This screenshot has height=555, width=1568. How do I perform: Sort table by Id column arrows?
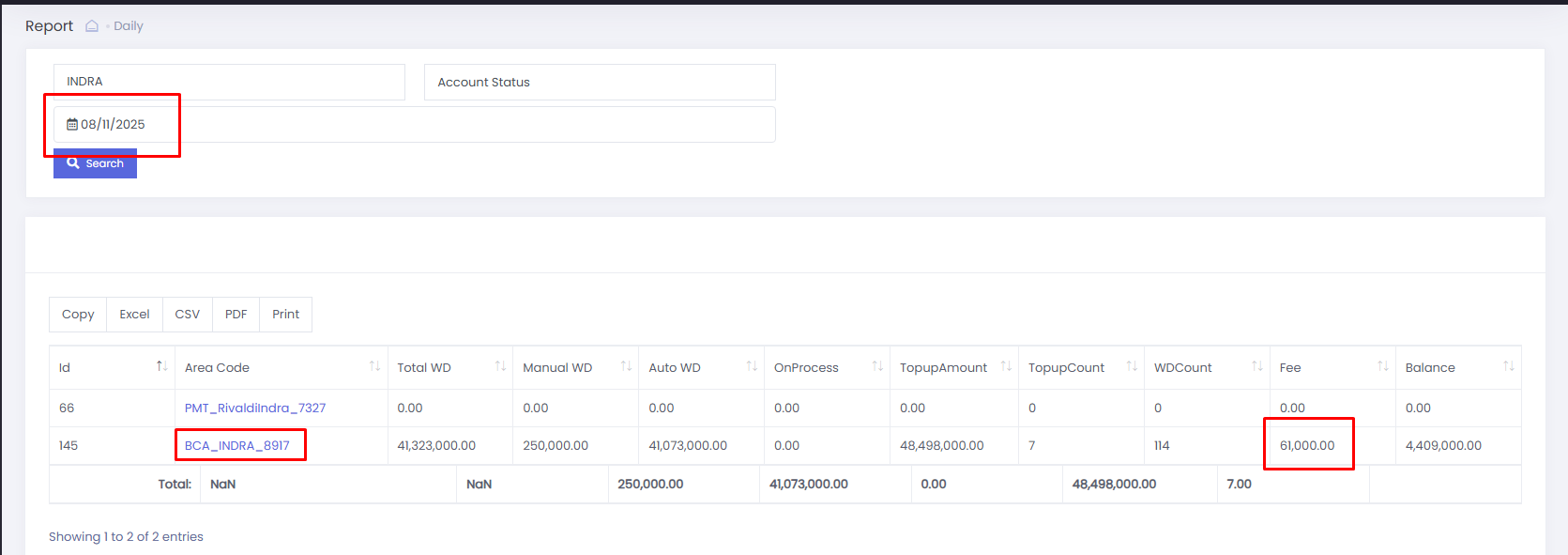[161, 366]
